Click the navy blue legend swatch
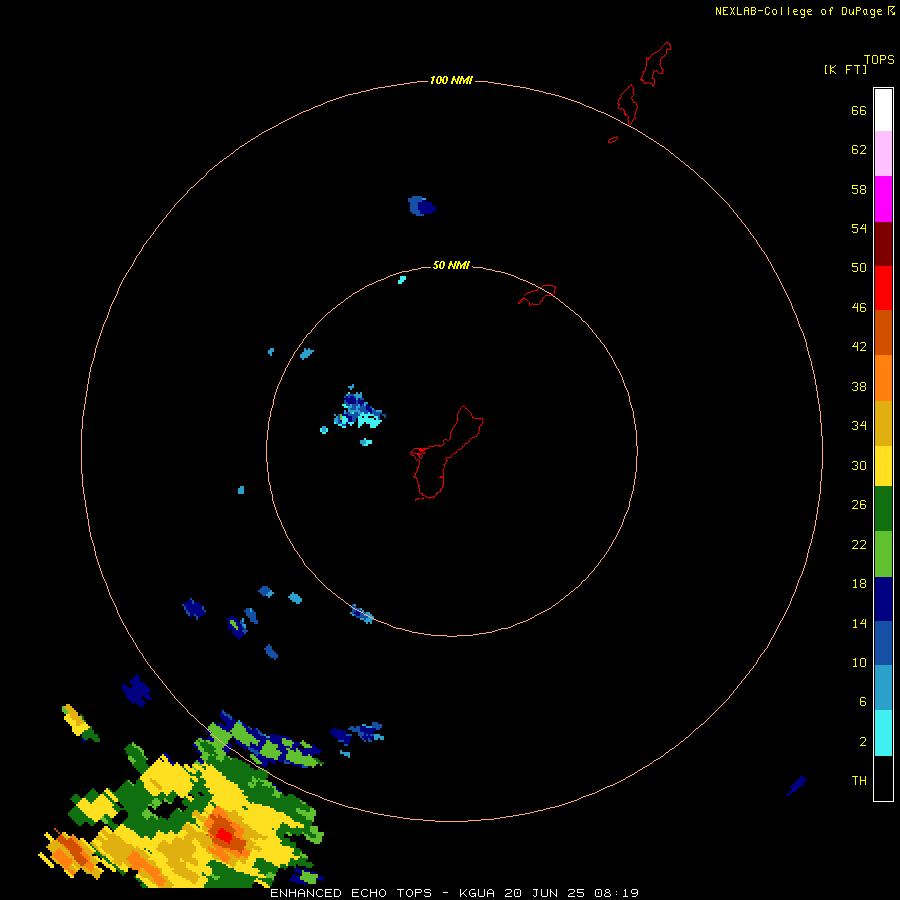 (883, 599)
